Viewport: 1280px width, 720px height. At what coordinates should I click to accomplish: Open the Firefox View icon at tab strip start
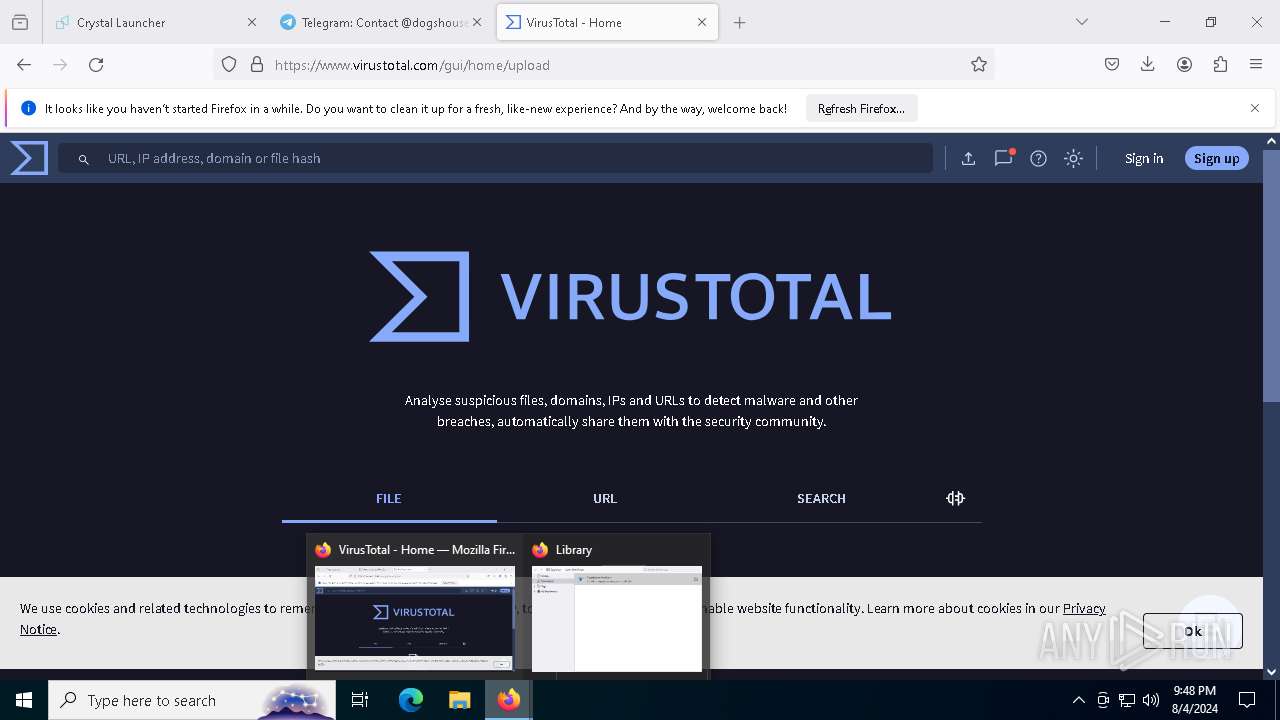(x=20, y=22)
